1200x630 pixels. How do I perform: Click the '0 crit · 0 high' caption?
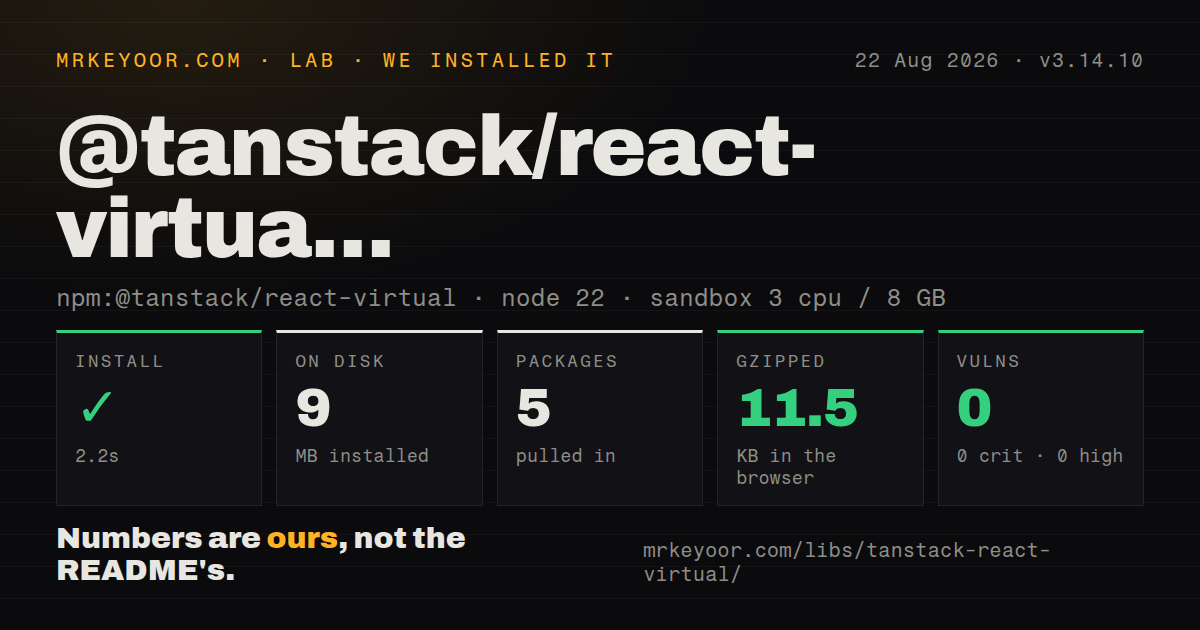pos(1040,456)
